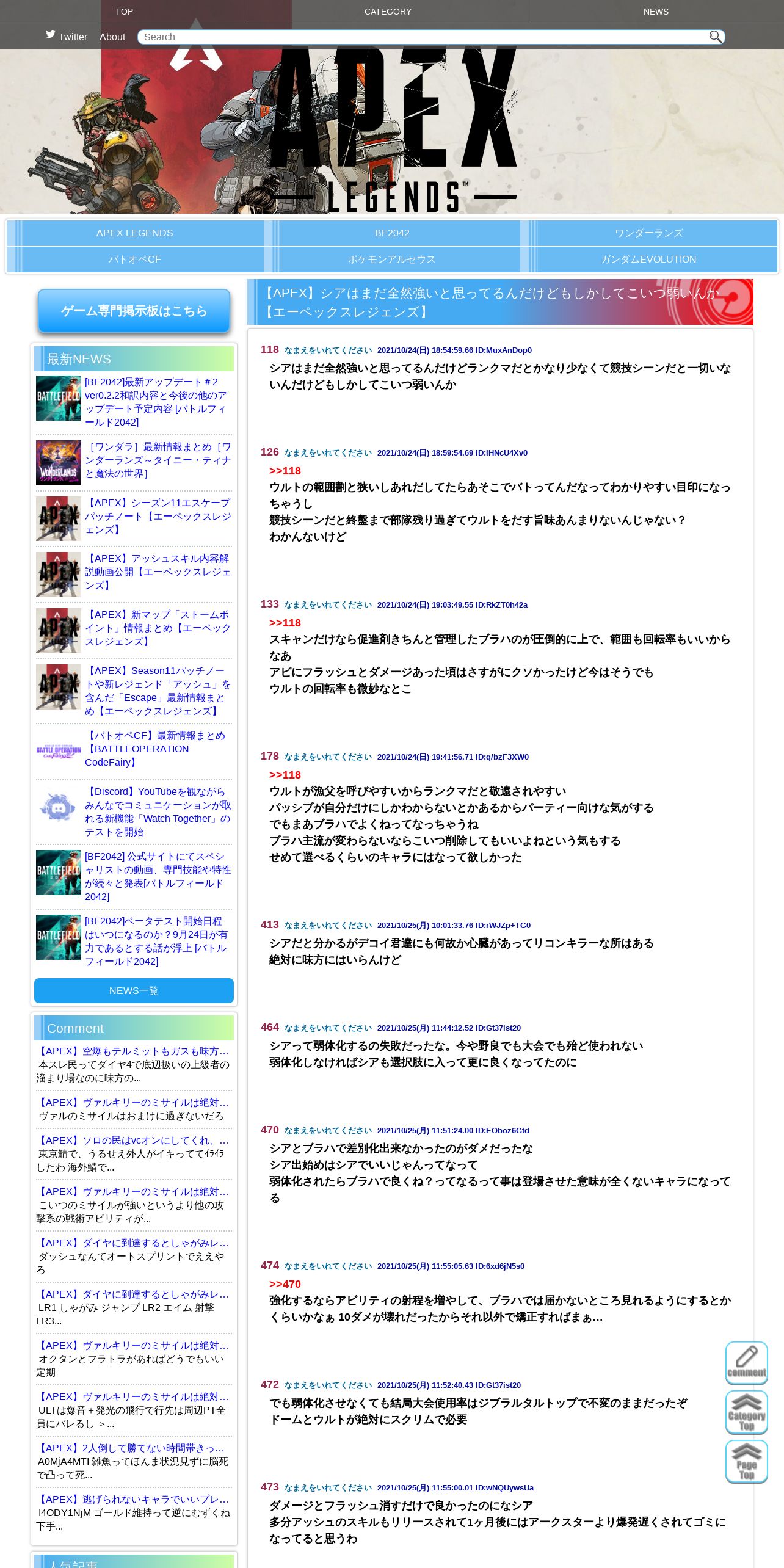Open Discord Watch Together article thumbnail
Screen dimensions: 784x1568
click(59, 808)
